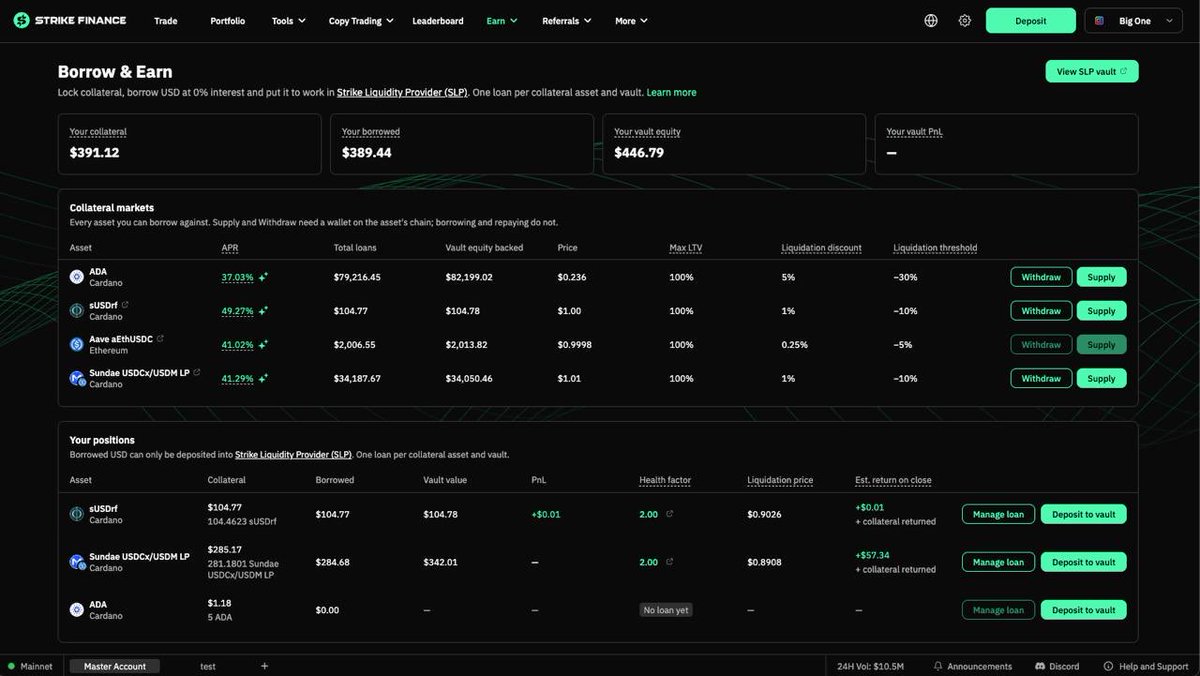Viewport: 1200px width, 676px height.
Task: Expand the Tools menu
Action: pos(289,20)
